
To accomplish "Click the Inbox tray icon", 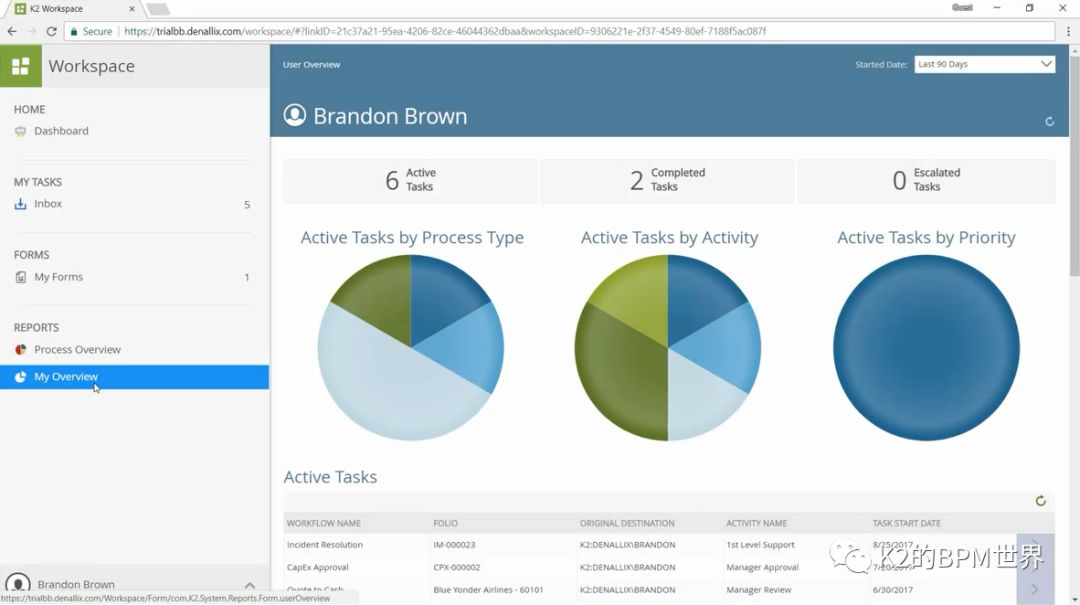I will [21, 204].
